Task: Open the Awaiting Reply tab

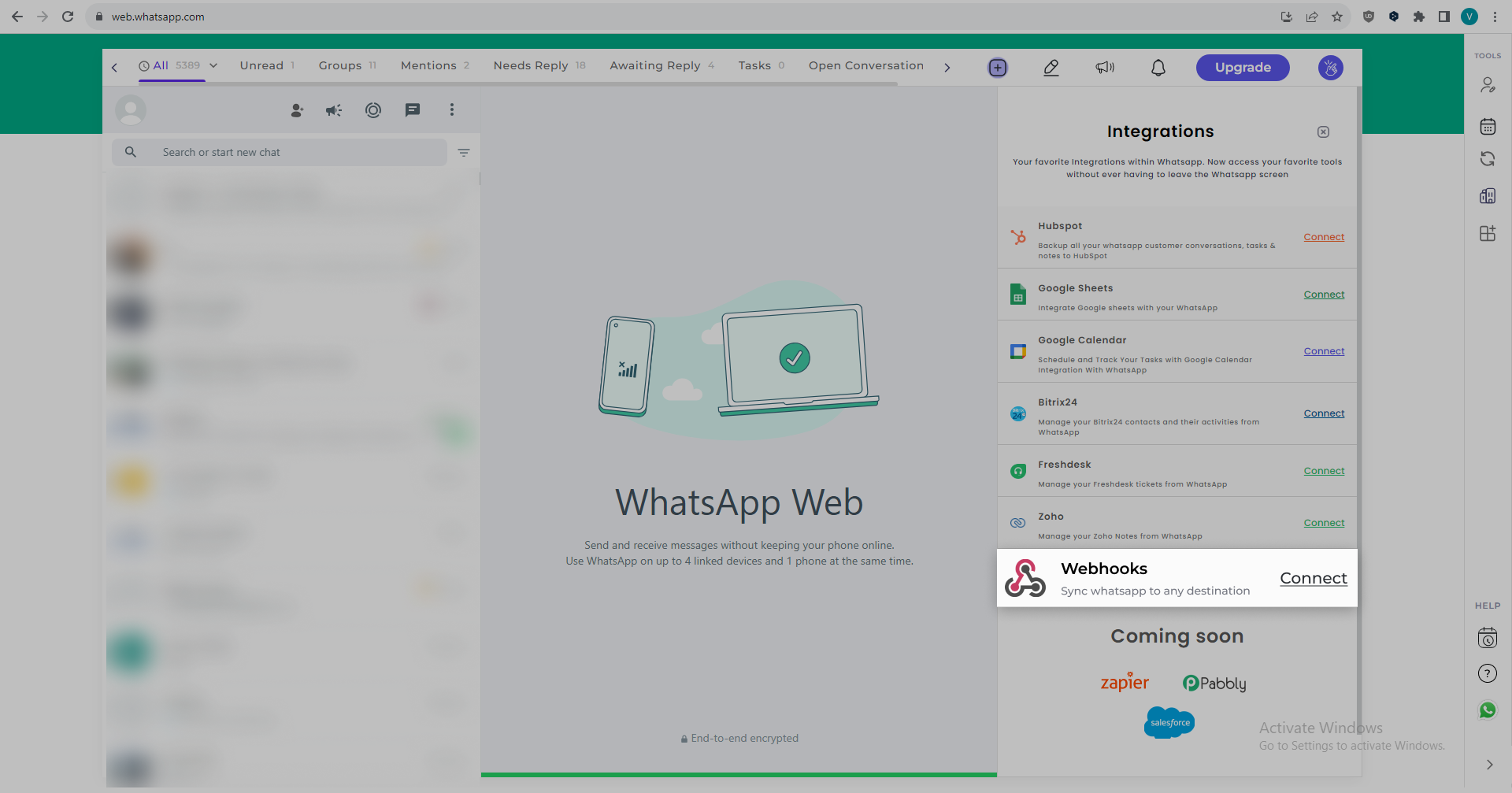Action: (x=661, y=65)
